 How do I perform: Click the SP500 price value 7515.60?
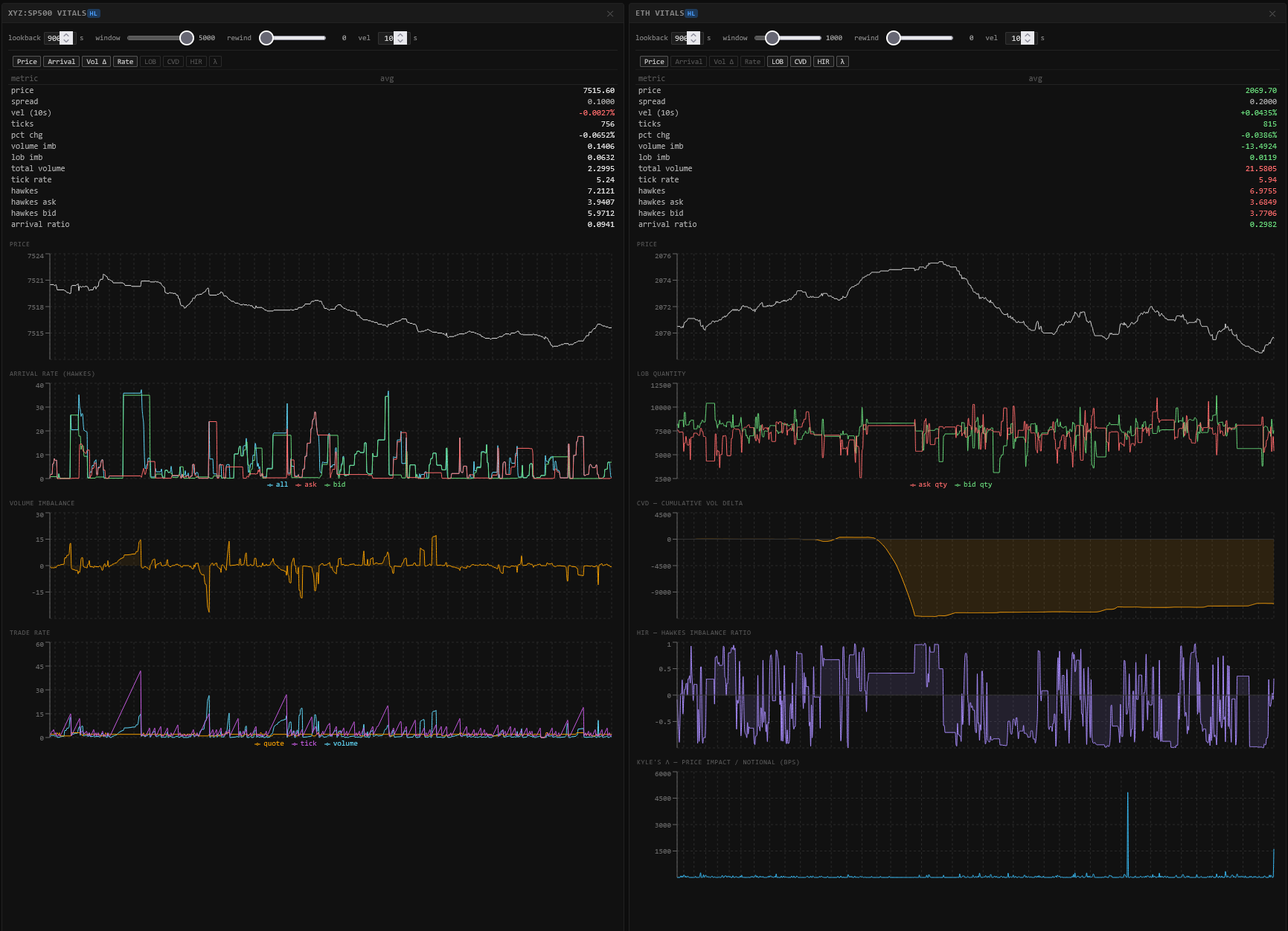[x=598, y=91]
